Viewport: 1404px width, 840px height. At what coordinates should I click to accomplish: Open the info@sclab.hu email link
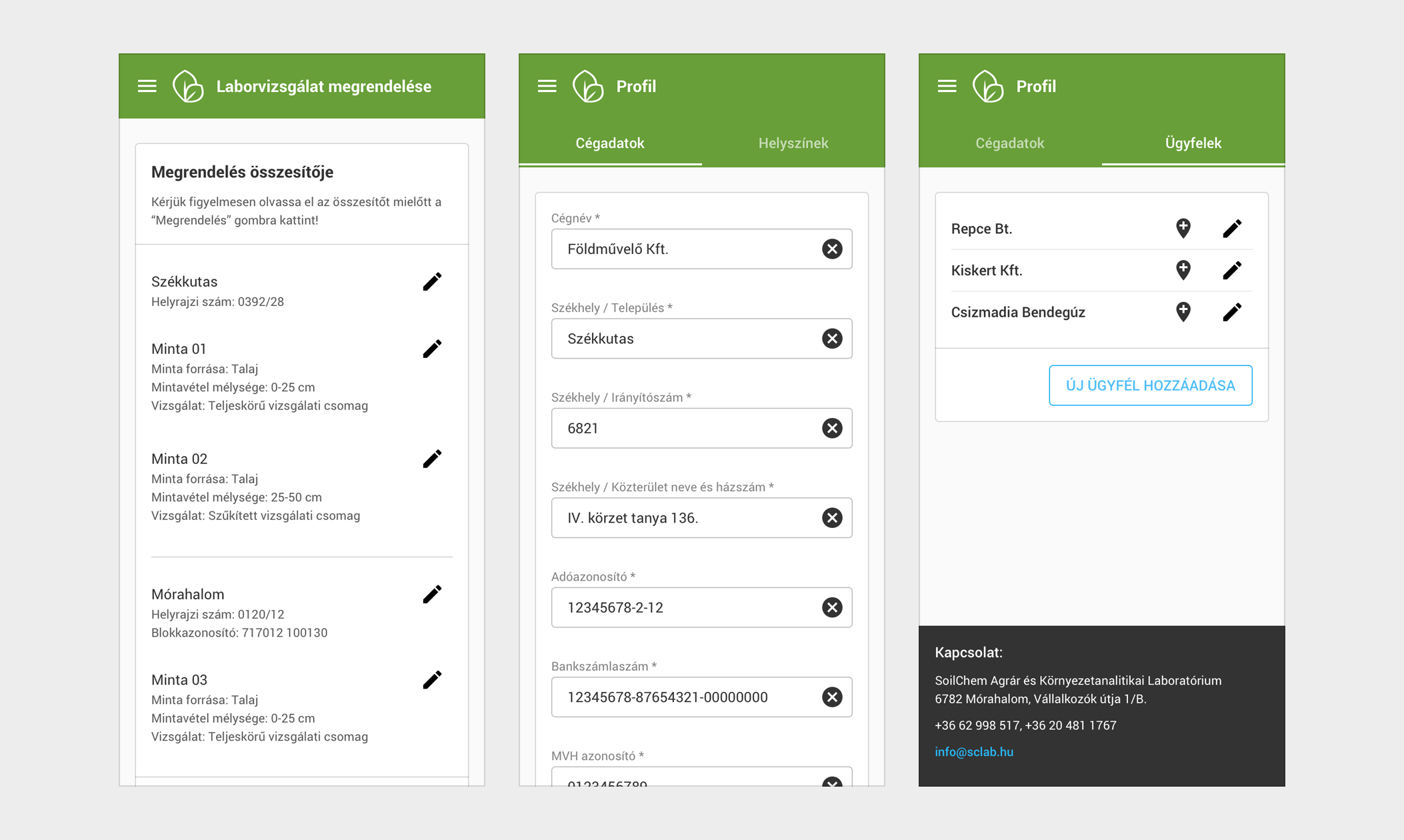click(973, 752)
